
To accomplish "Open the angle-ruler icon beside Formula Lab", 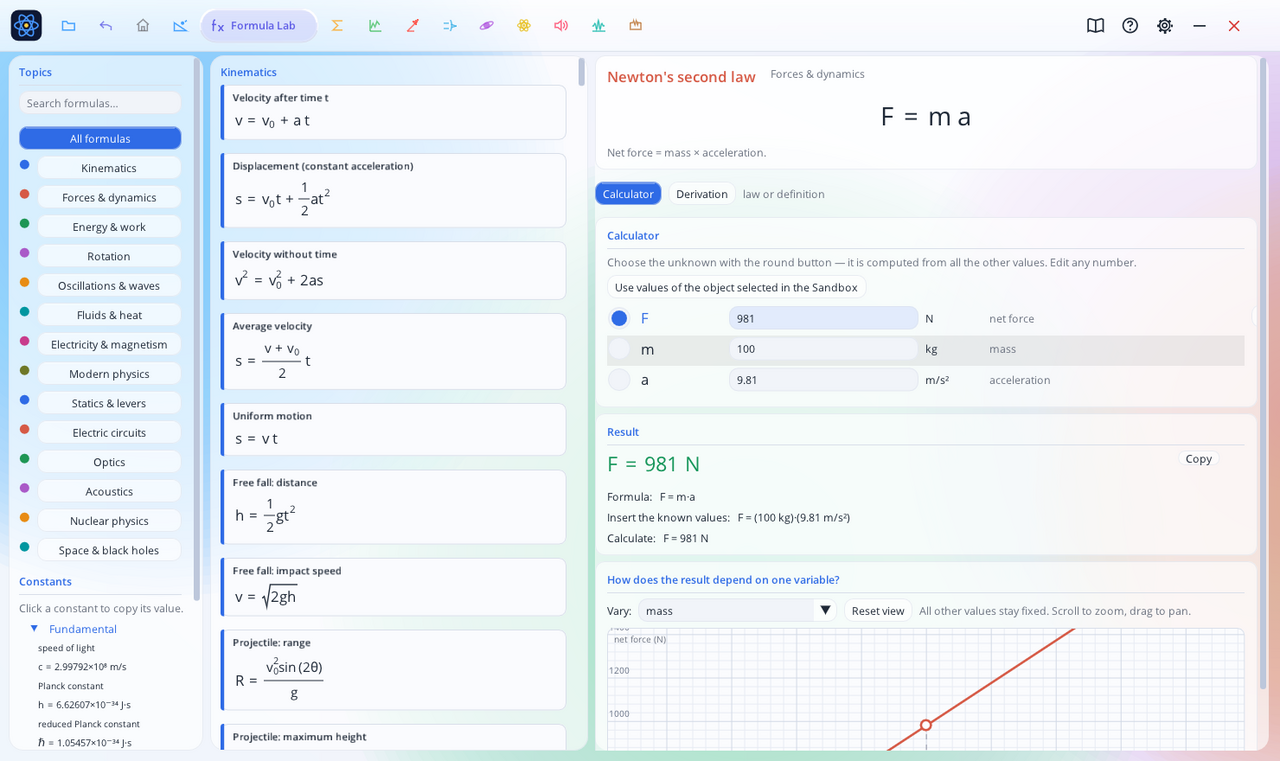I will tap(180, 25).
